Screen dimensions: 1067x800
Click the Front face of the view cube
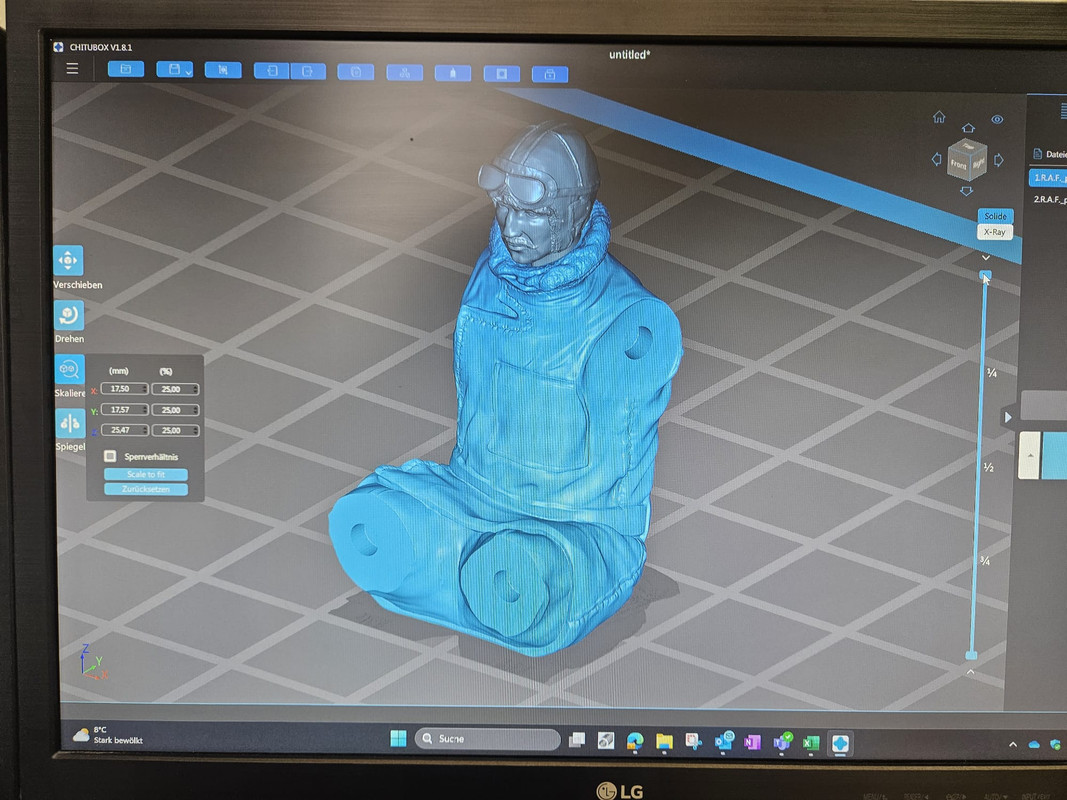(x=958, y=164)
